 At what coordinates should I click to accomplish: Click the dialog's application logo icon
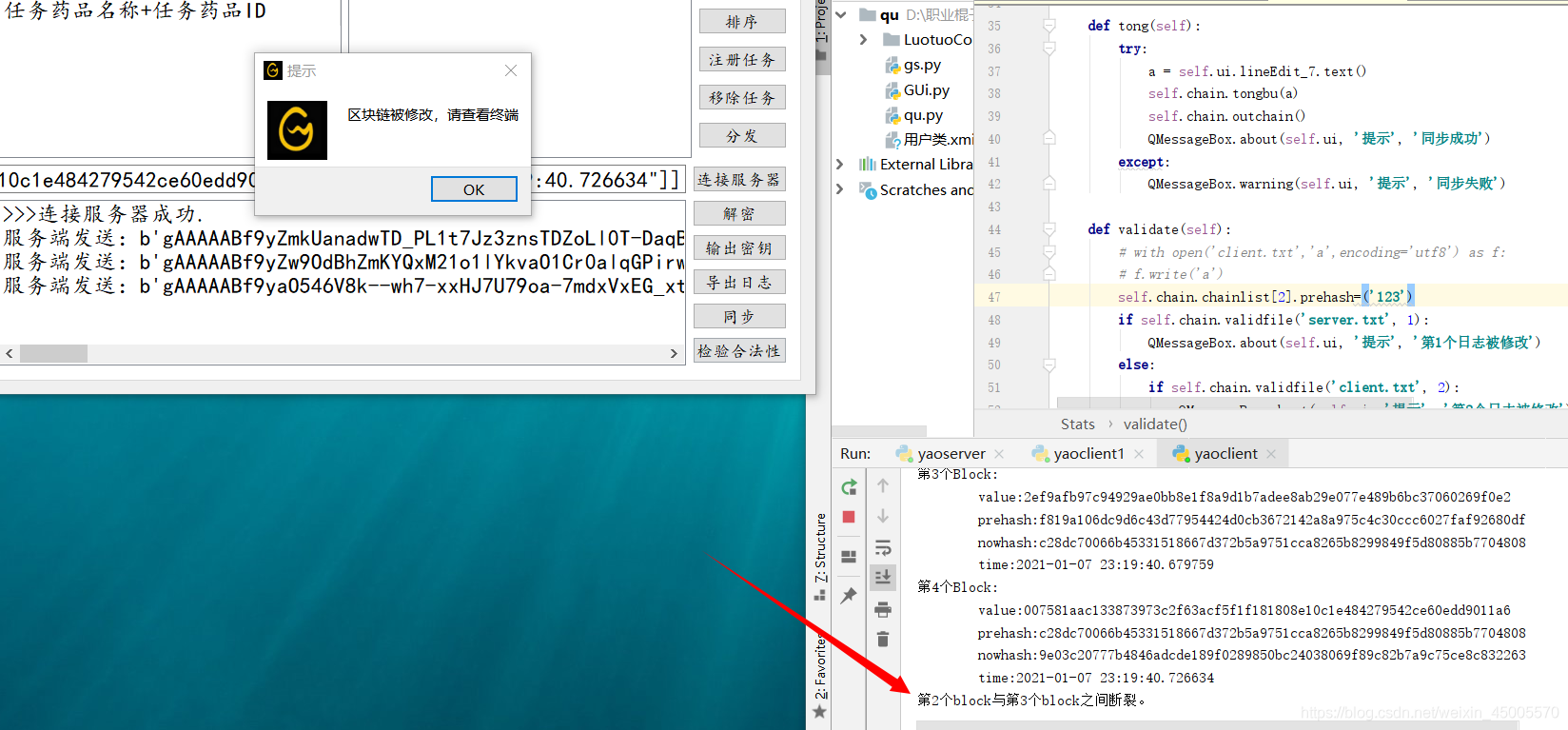click(x=297, y=130)
